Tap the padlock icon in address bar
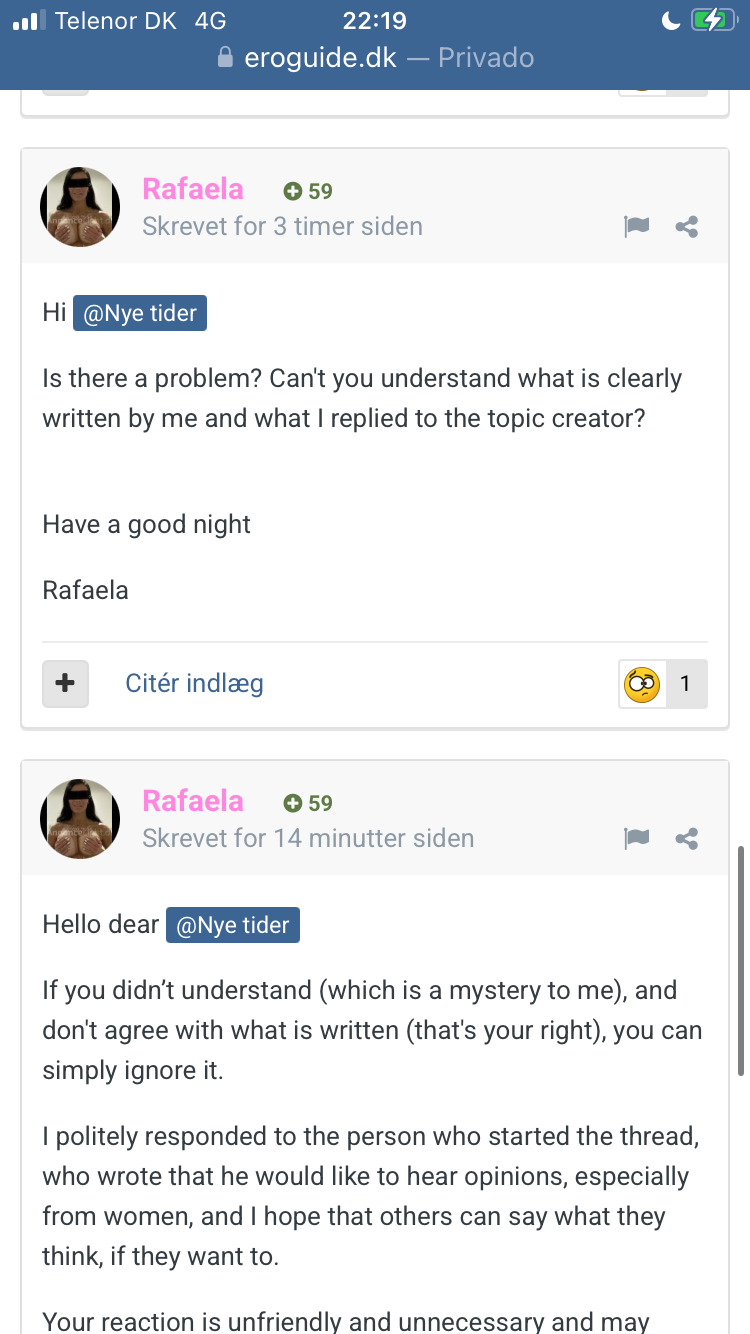 (225, 58)
